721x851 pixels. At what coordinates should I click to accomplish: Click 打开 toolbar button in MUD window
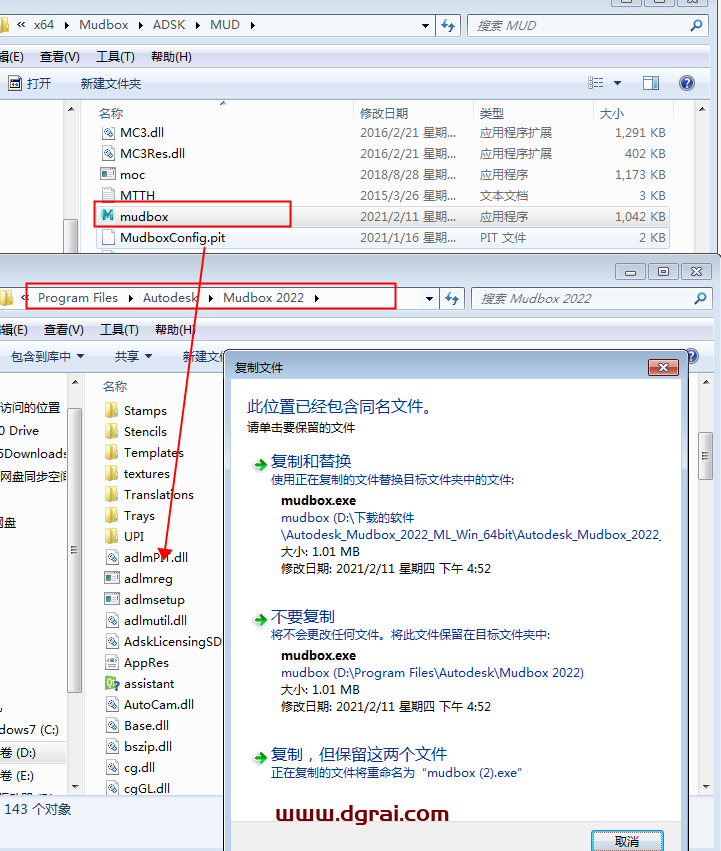(x=30, y=84)
